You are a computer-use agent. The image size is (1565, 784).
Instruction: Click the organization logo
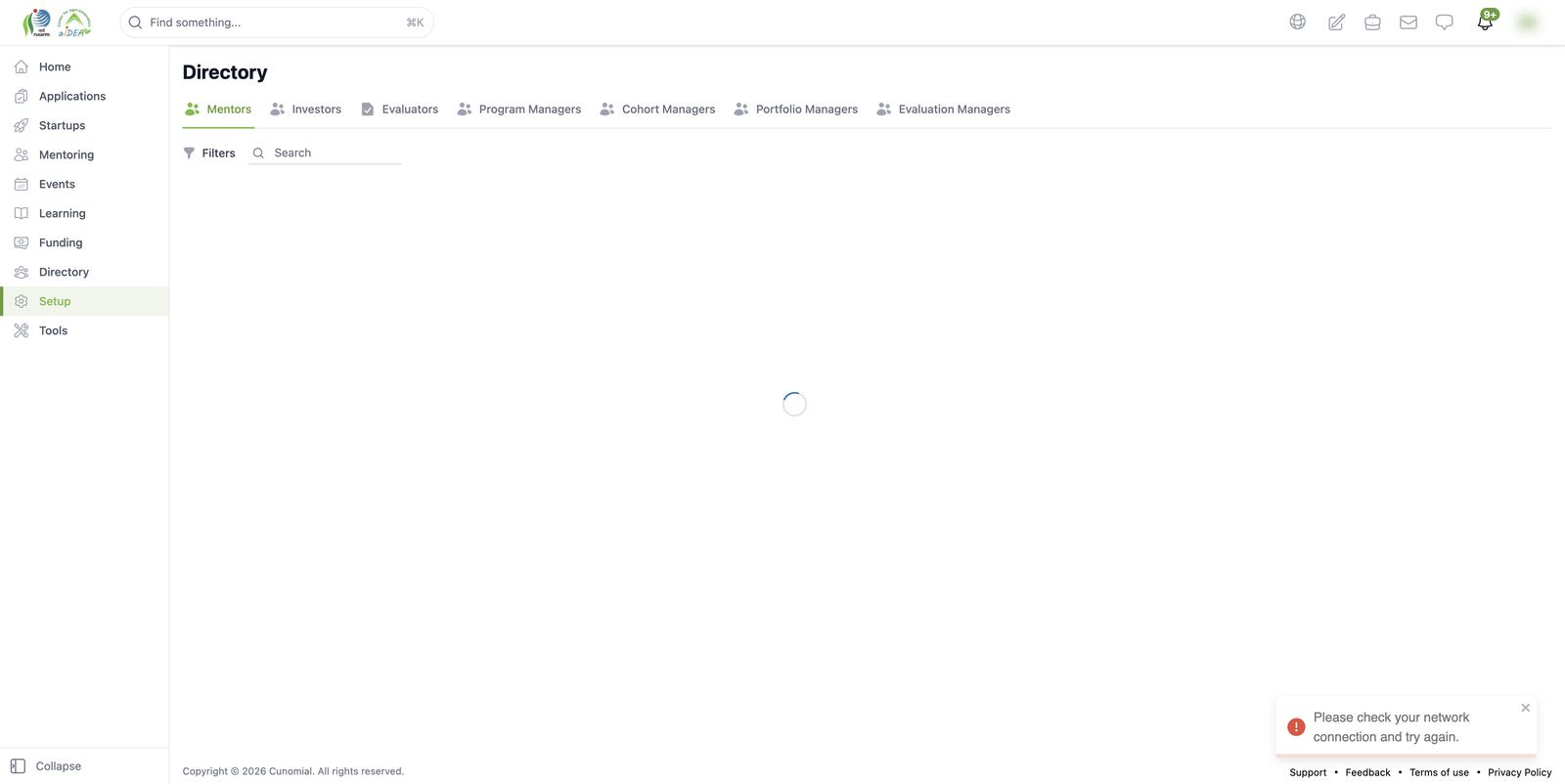pyautogui.click(x=57, y=22)
